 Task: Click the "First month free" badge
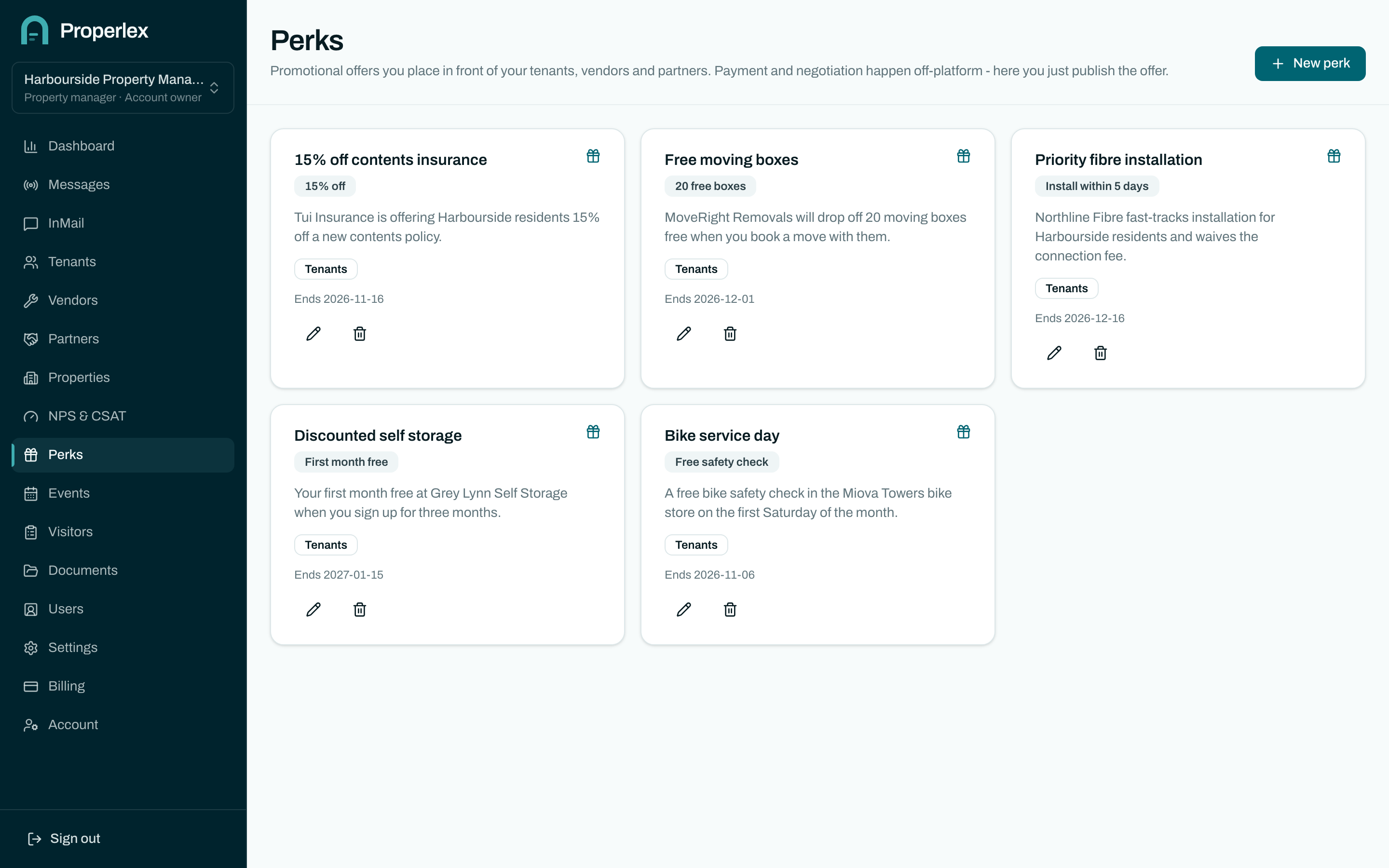pos(346,461)
